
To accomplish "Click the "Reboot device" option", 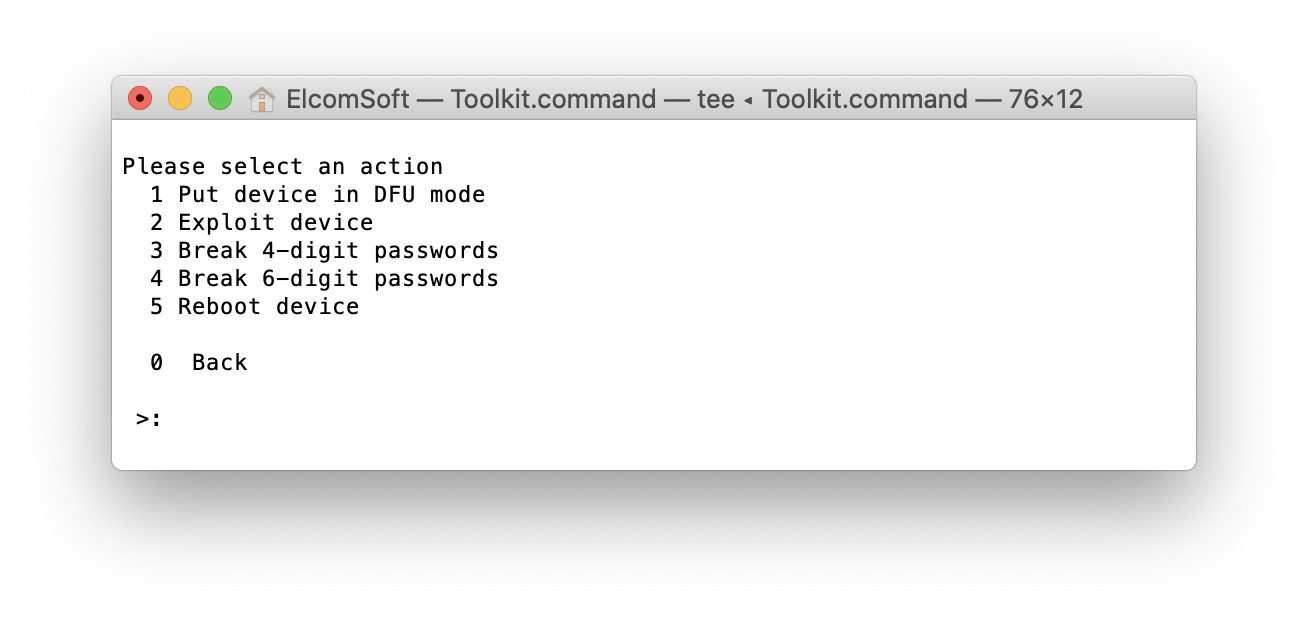I will 268,306.
